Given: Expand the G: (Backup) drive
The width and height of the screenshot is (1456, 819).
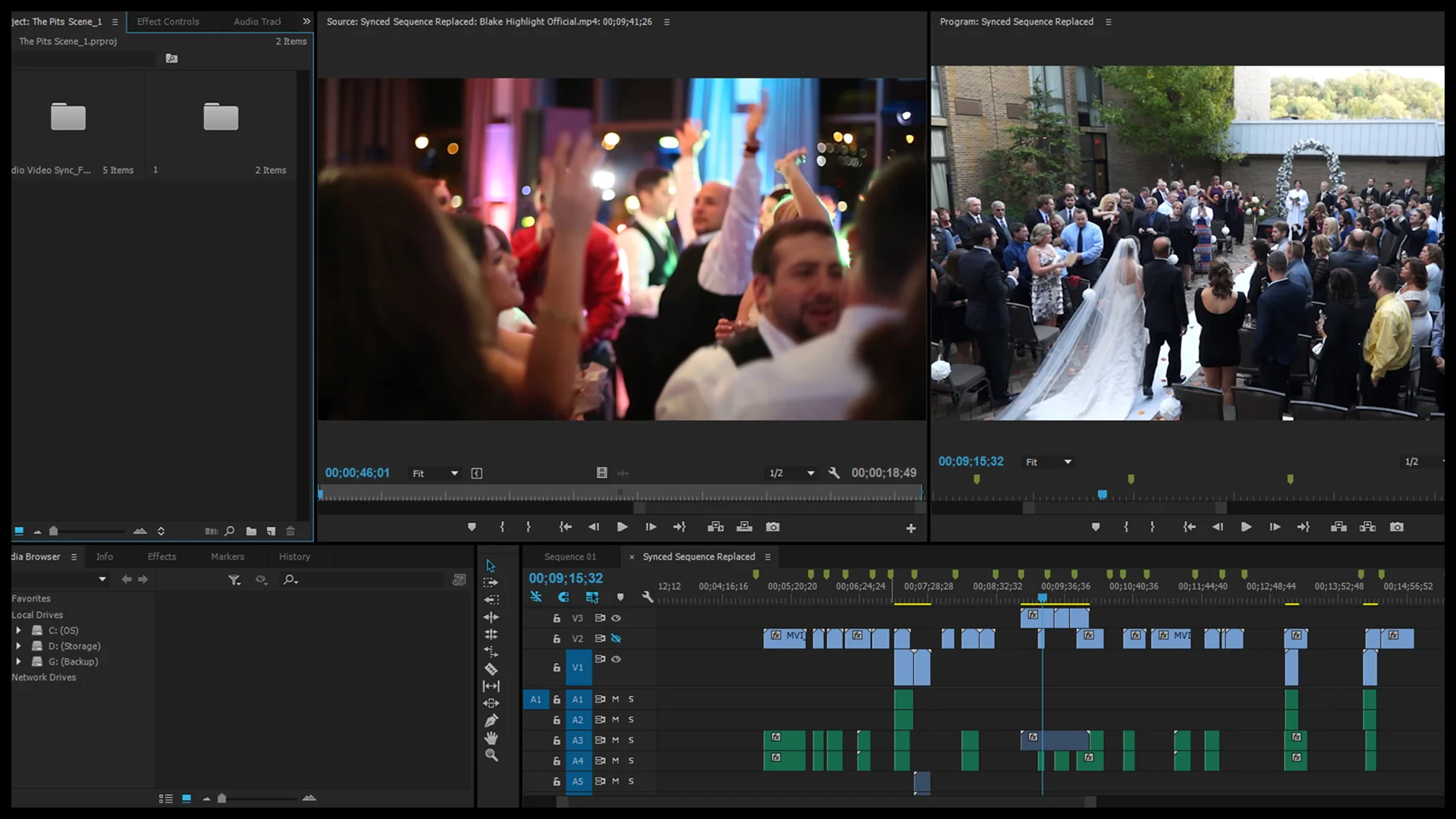Looking at the screenshot, I should point(18,661).
